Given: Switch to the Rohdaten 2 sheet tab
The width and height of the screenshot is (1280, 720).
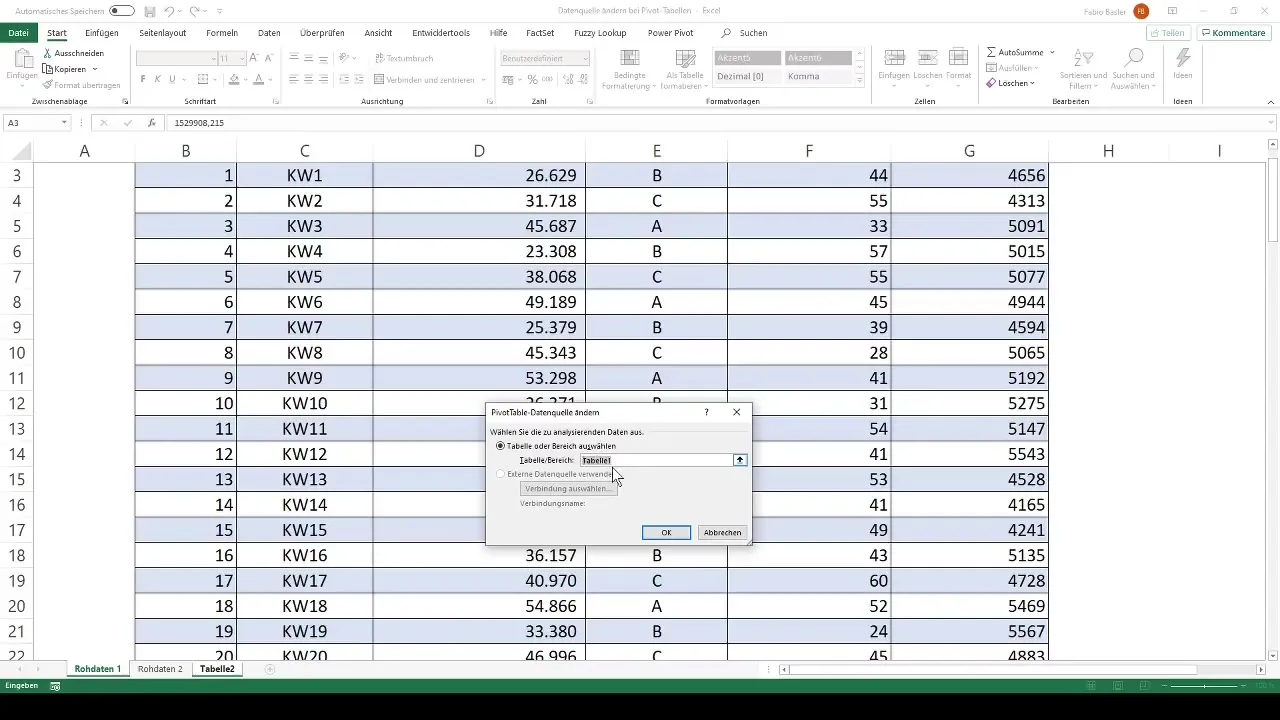Looking at the screenshot, I should point(160,668).
